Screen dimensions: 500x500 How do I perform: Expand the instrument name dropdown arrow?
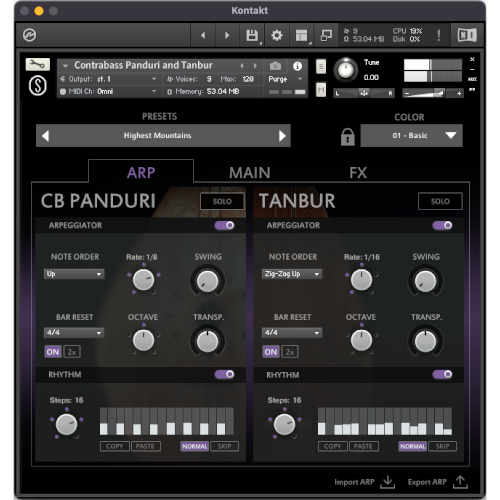(66, 66)
